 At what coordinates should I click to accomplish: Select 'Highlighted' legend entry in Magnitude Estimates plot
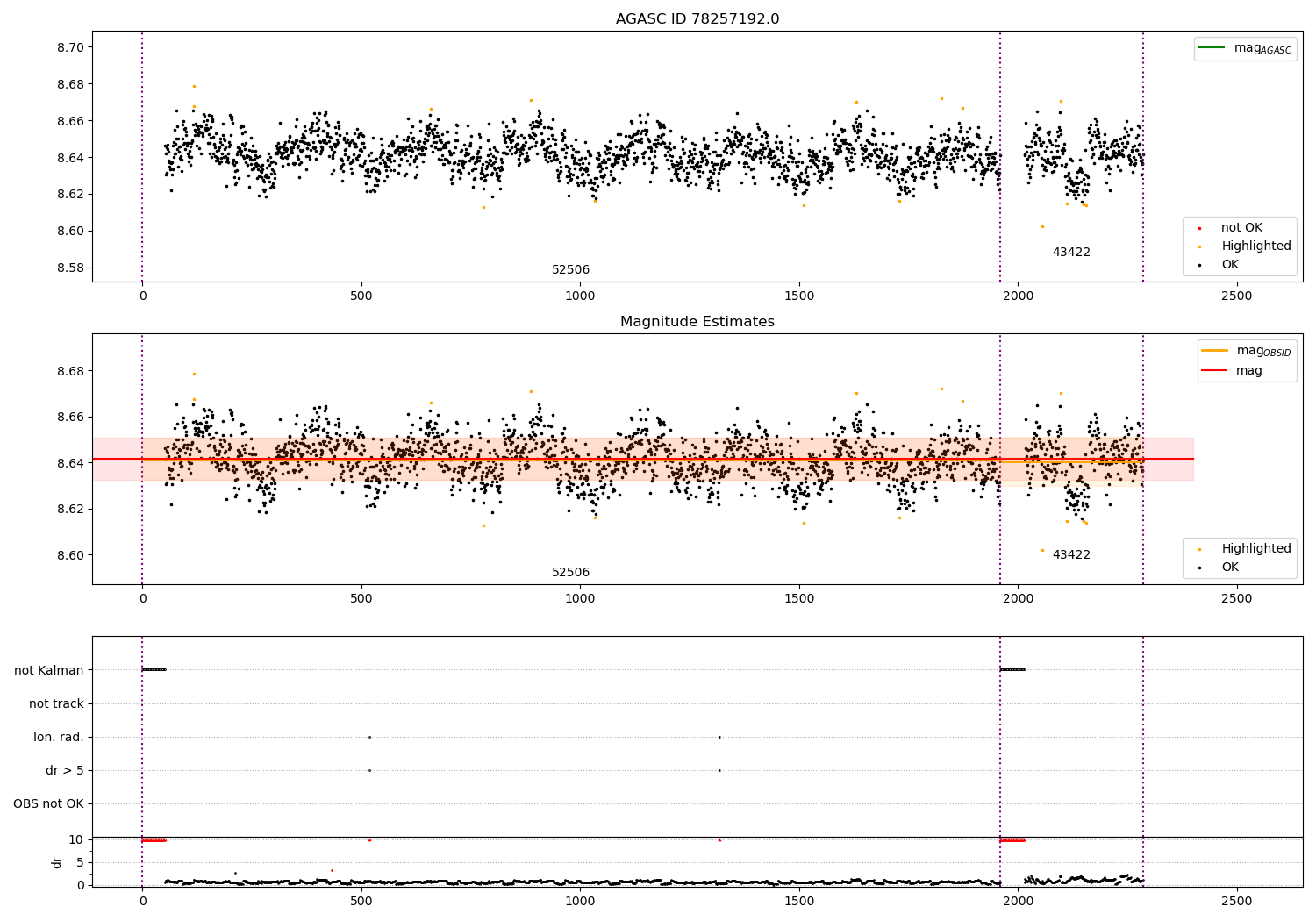(1255, 549)
